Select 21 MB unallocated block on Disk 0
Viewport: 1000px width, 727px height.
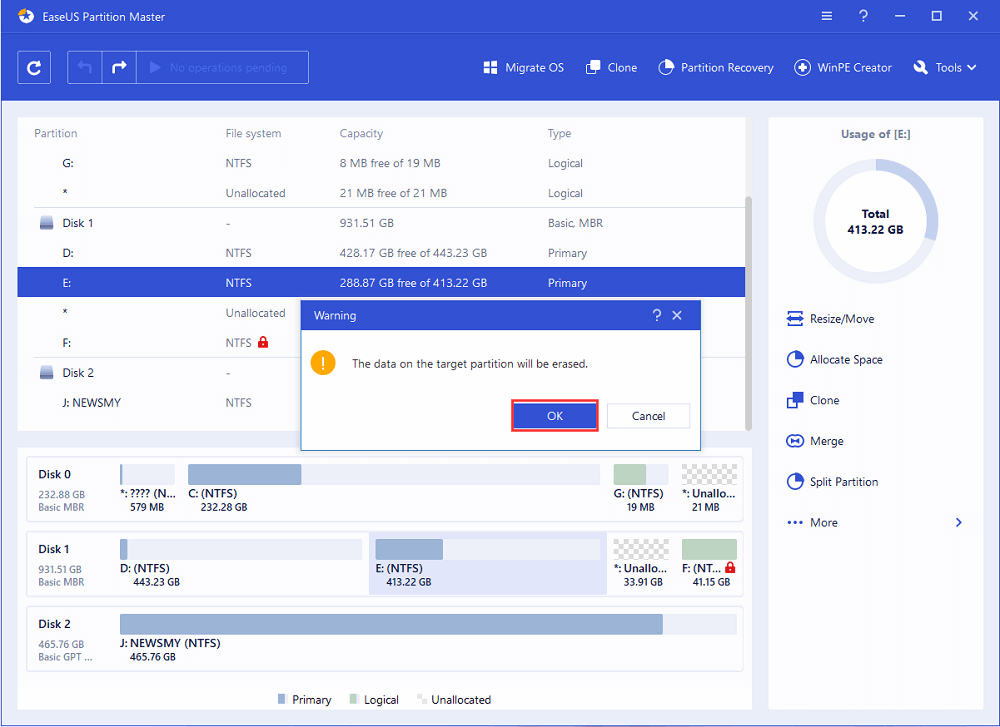pos(709,488)
